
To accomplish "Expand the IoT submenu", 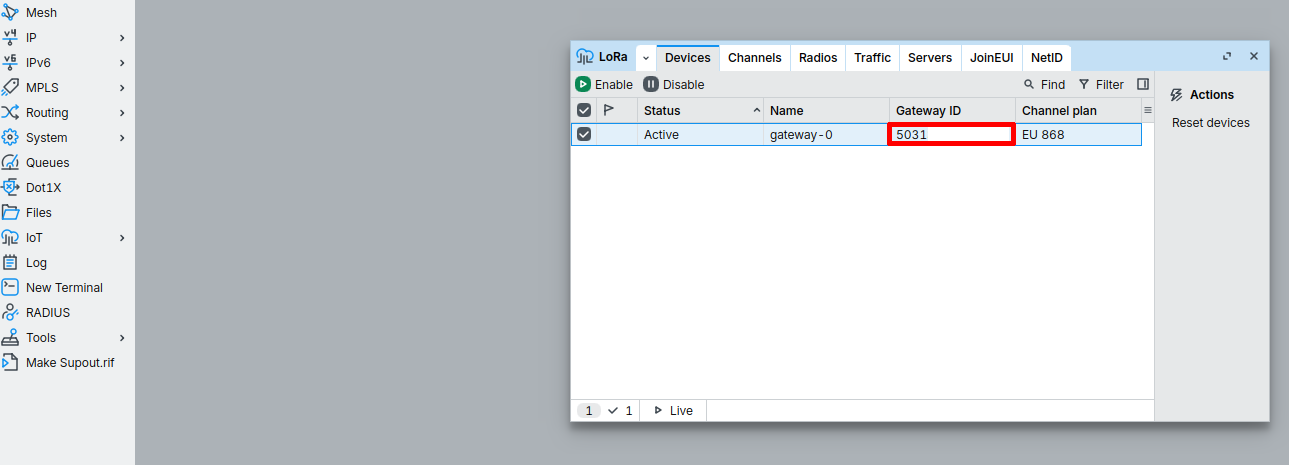I will tap(122, 238).
